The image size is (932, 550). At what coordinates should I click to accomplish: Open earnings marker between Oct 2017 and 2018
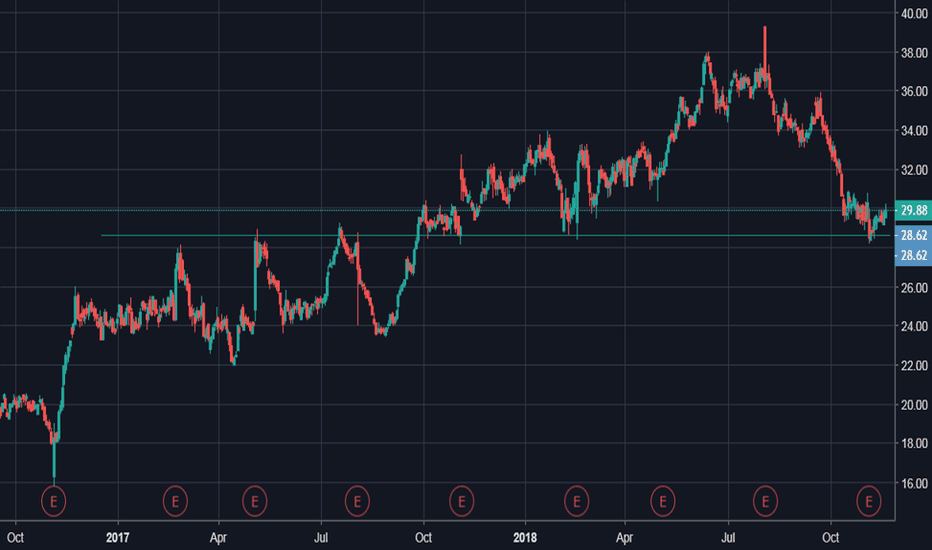[x=461, y=502]
